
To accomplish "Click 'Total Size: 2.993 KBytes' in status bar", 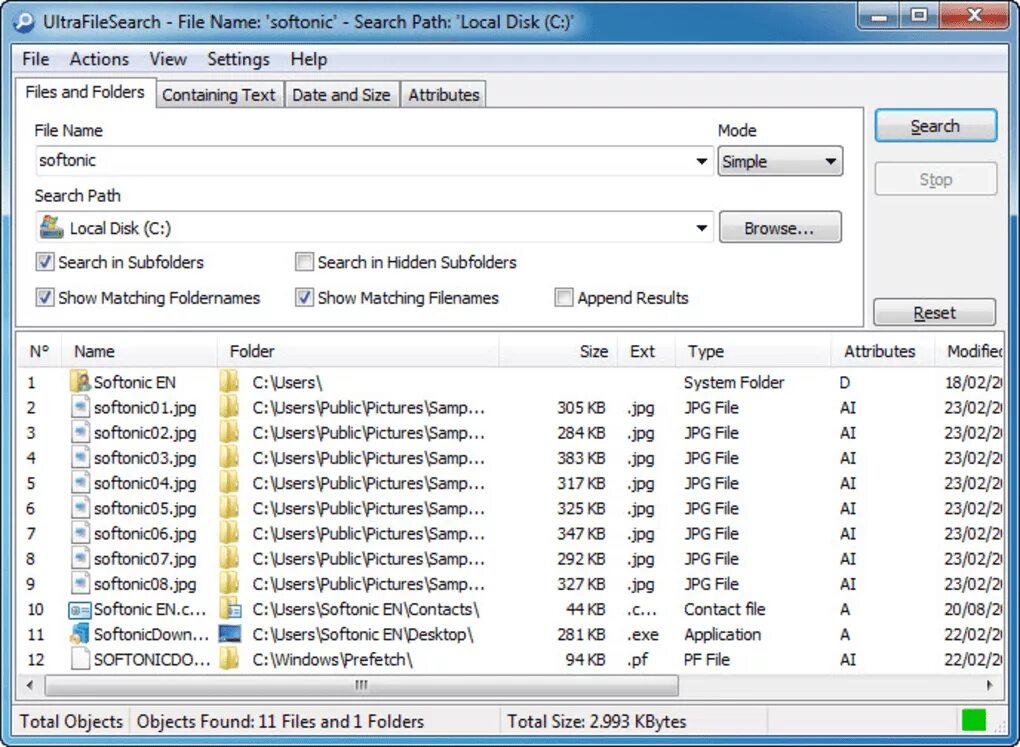I will pyautogui.click(x=597, y=721).
